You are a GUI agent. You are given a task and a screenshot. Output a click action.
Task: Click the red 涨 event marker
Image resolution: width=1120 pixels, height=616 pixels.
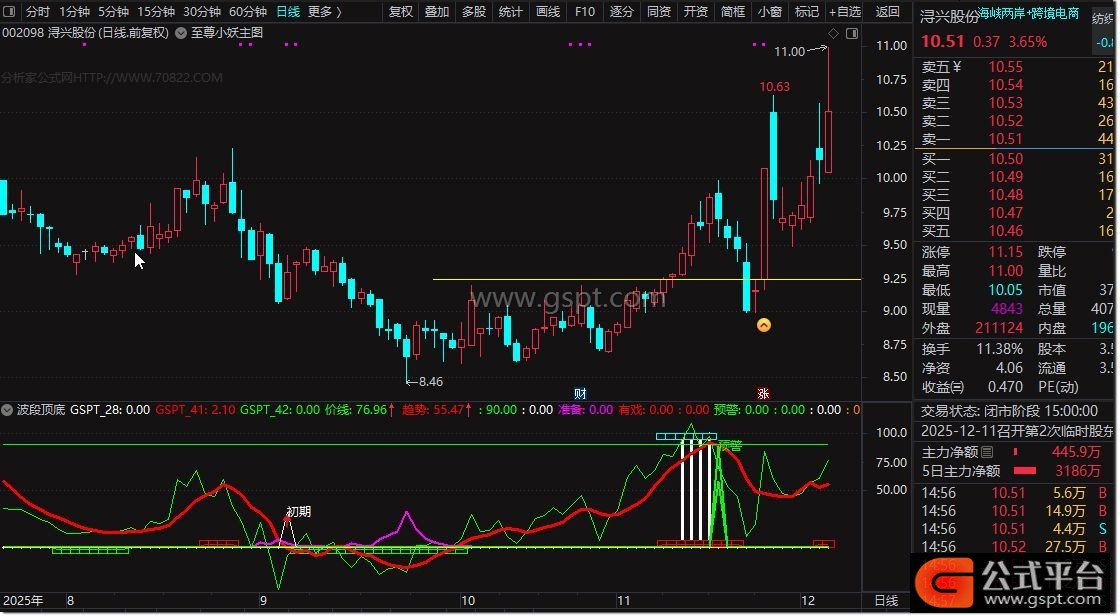click(x=763, y=393)
